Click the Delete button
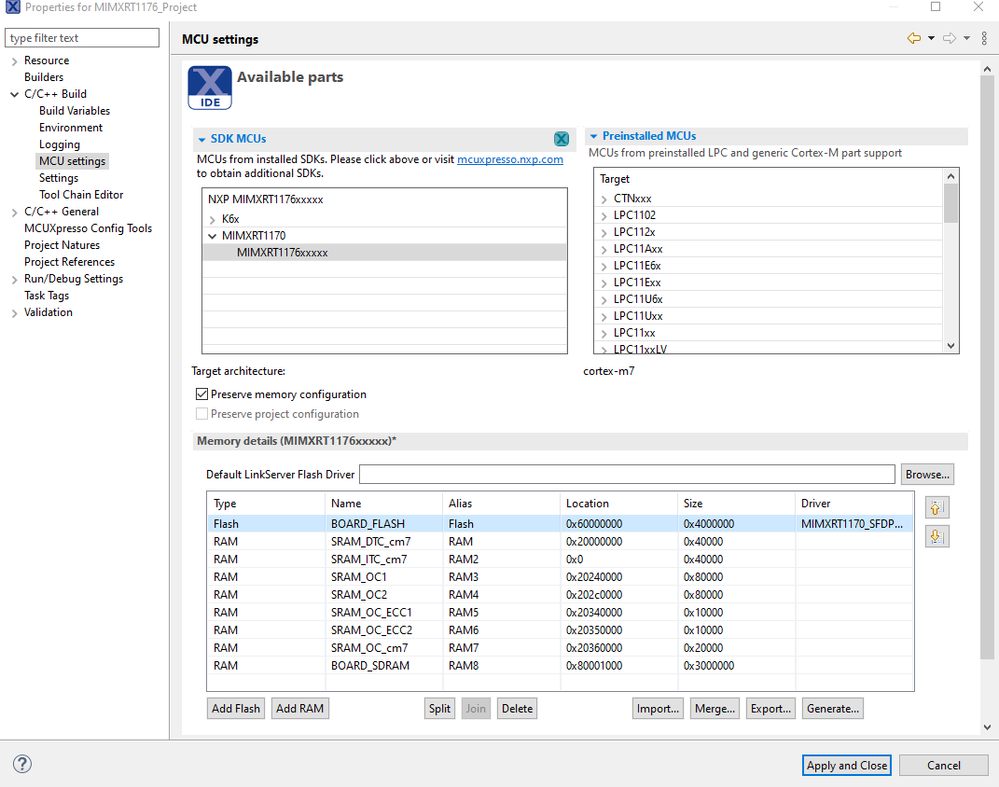This screenshot has height=787, width=999. point(517,709)
